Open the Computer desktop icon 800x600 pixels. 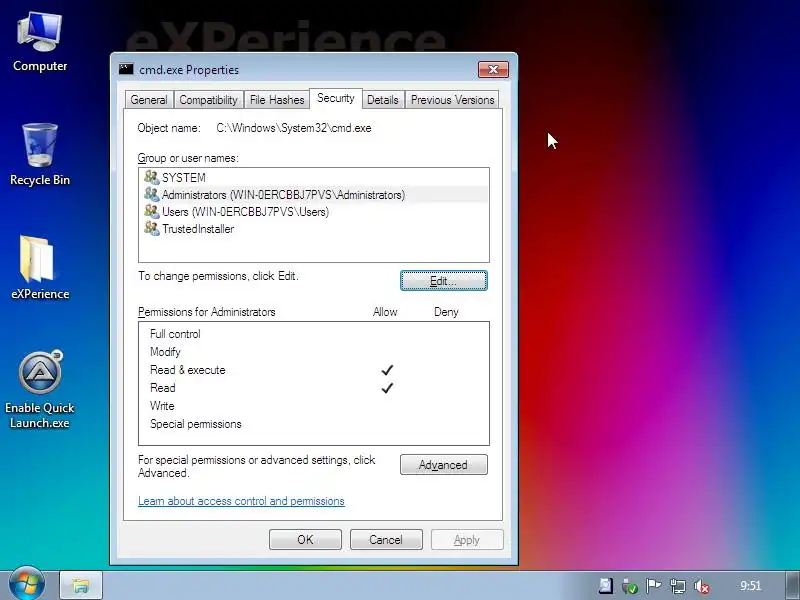point(40,43)
